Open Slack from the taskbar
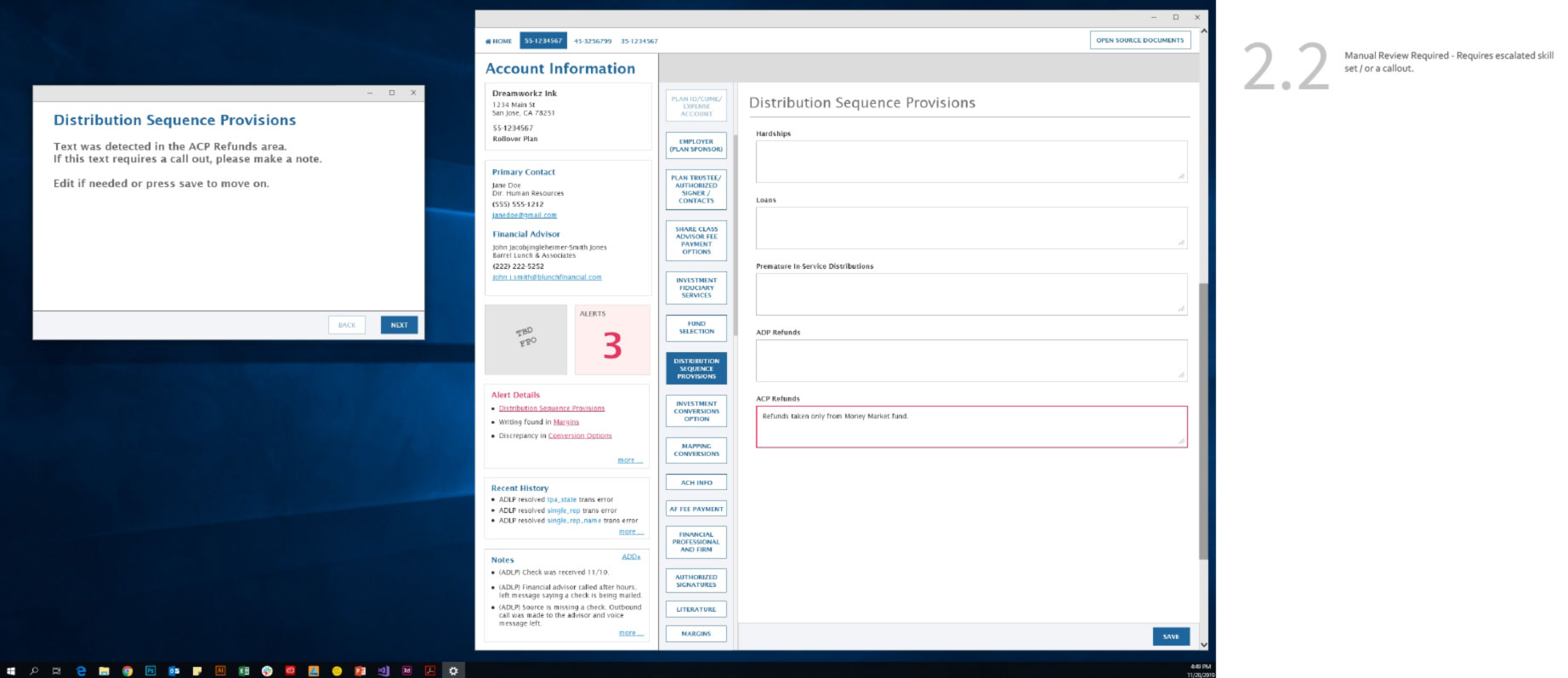This screenshot has width=1568, height=678. coord(267,670)
